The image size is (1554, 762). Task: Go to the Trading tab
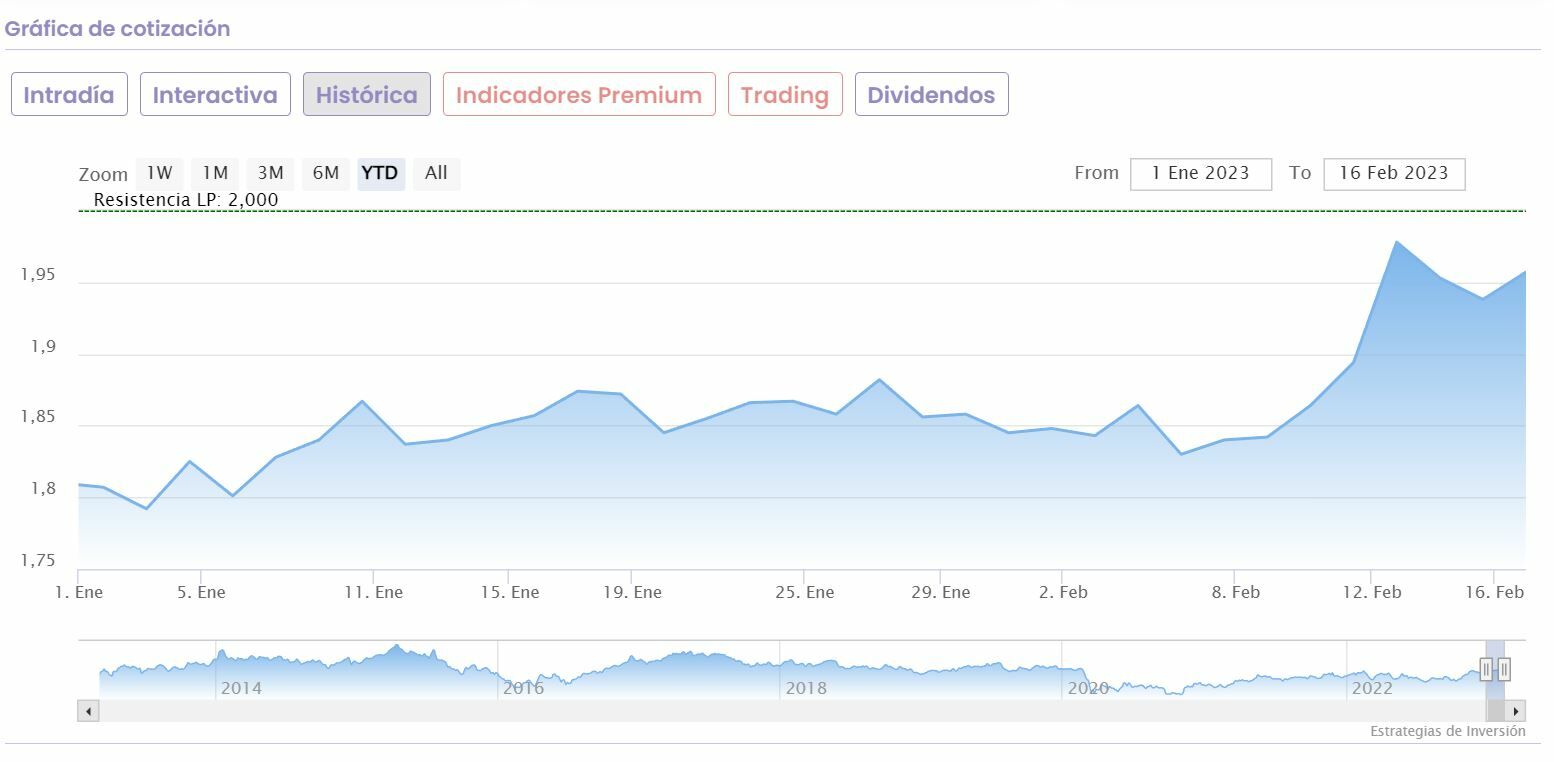(x=785, y=95)
